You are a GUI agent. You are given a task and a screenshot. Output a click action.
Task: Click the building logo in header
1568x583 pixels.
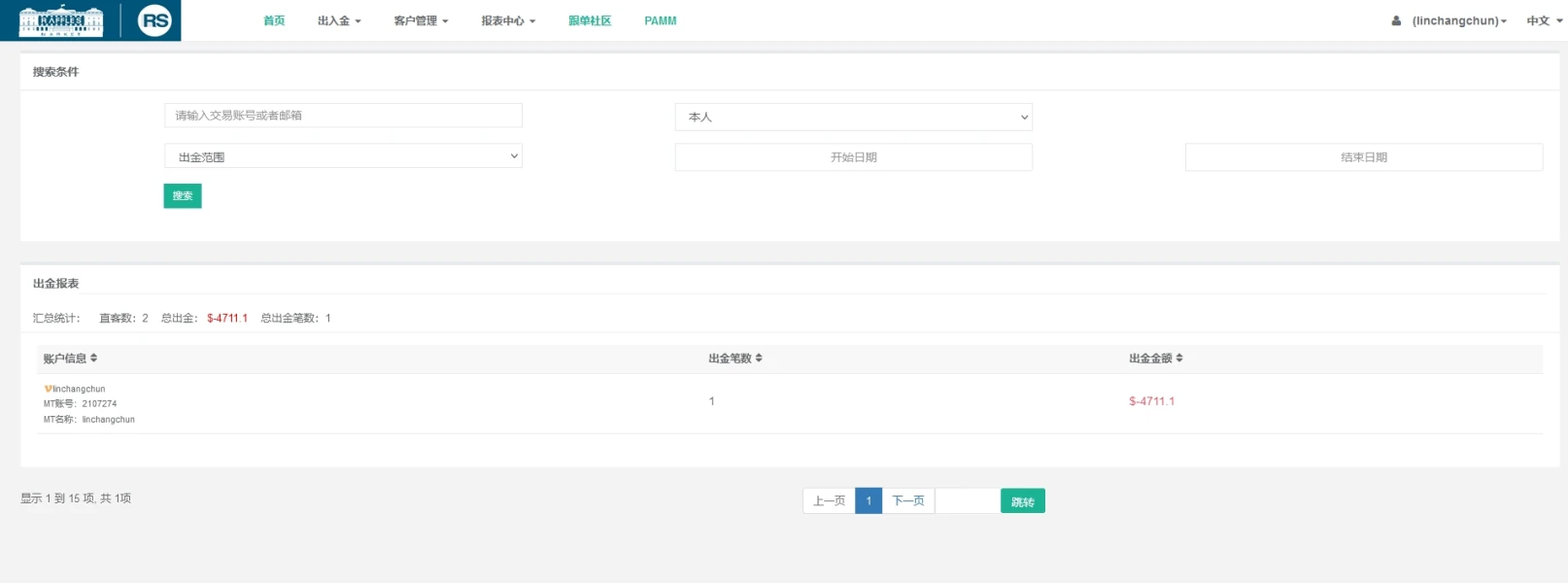[61, 20]
